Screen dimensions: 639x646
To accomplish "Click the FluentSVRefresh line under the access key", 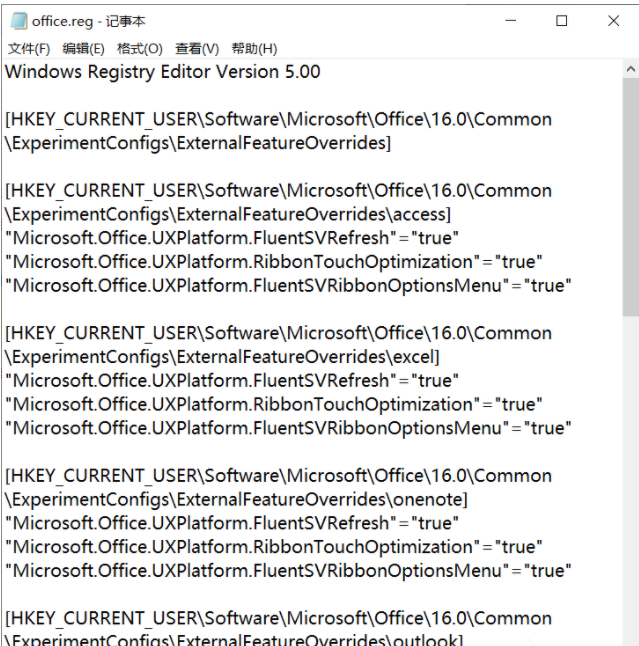I will coord(232,238).
